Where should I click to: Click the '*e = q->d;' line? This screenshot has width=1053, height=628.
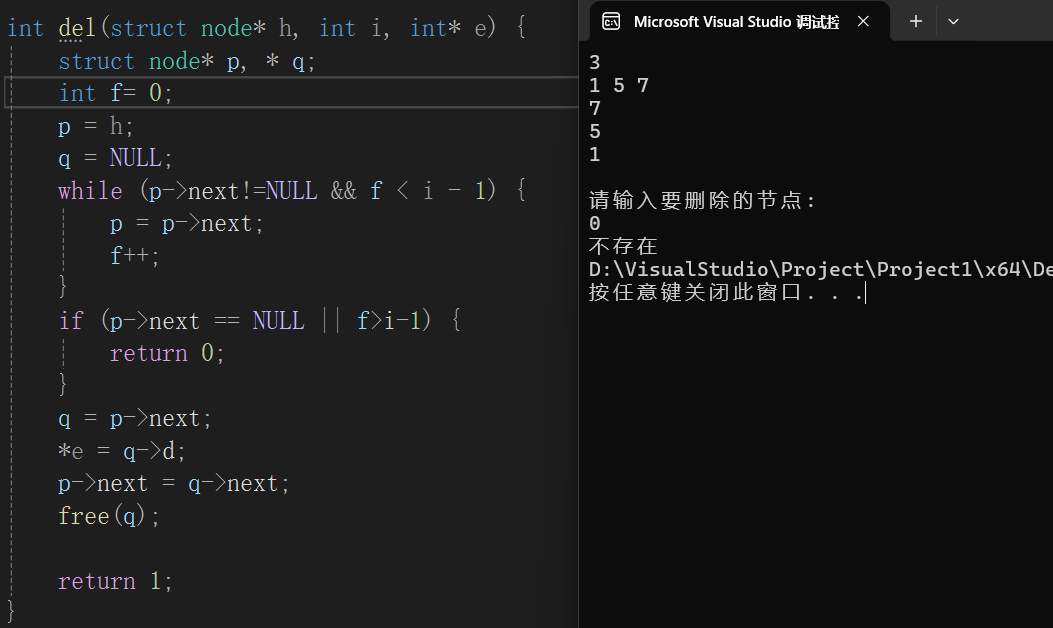122,451
